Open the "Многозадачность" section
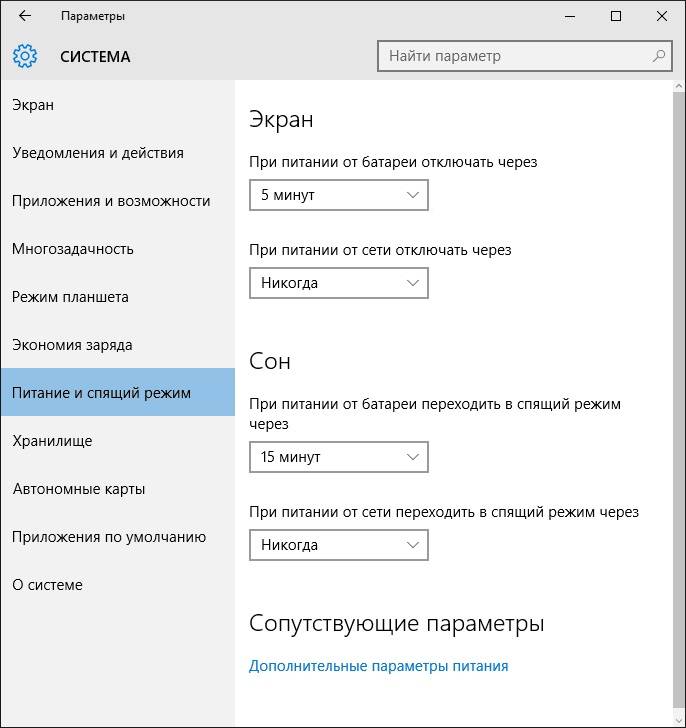Screen dimensions: 686x728 (73, 249)
